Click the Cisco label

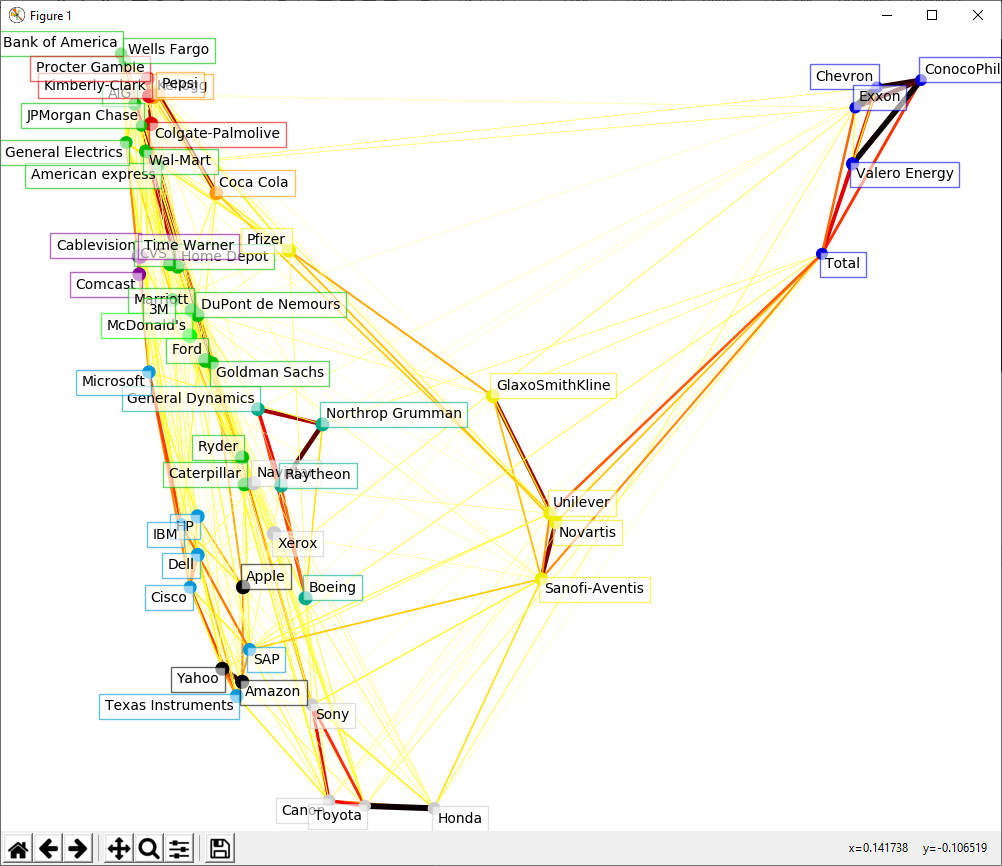click(x=169, y=598)
